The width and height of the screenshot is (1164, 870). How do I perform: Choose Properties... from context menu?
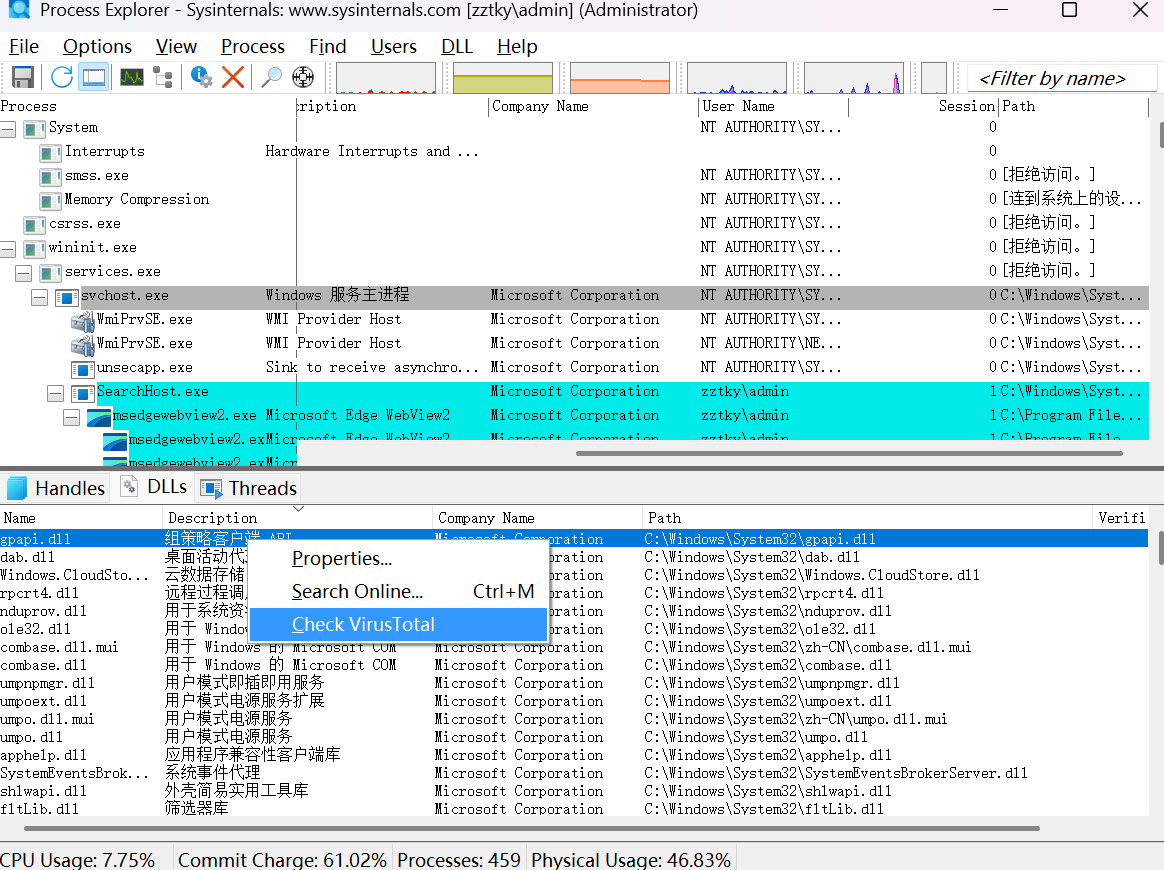click(x=398, y=558)
